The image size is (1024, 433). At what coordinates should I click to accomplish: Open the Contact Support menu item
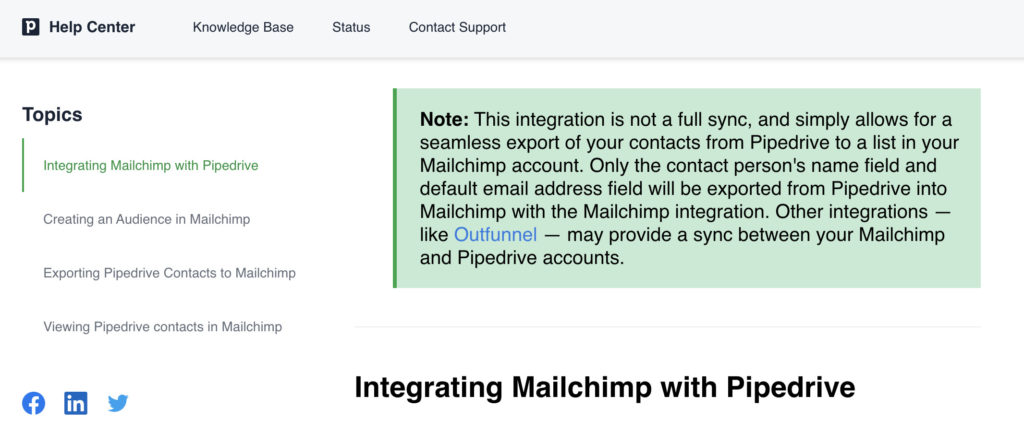pyautogui.click(x=457, y=27)
